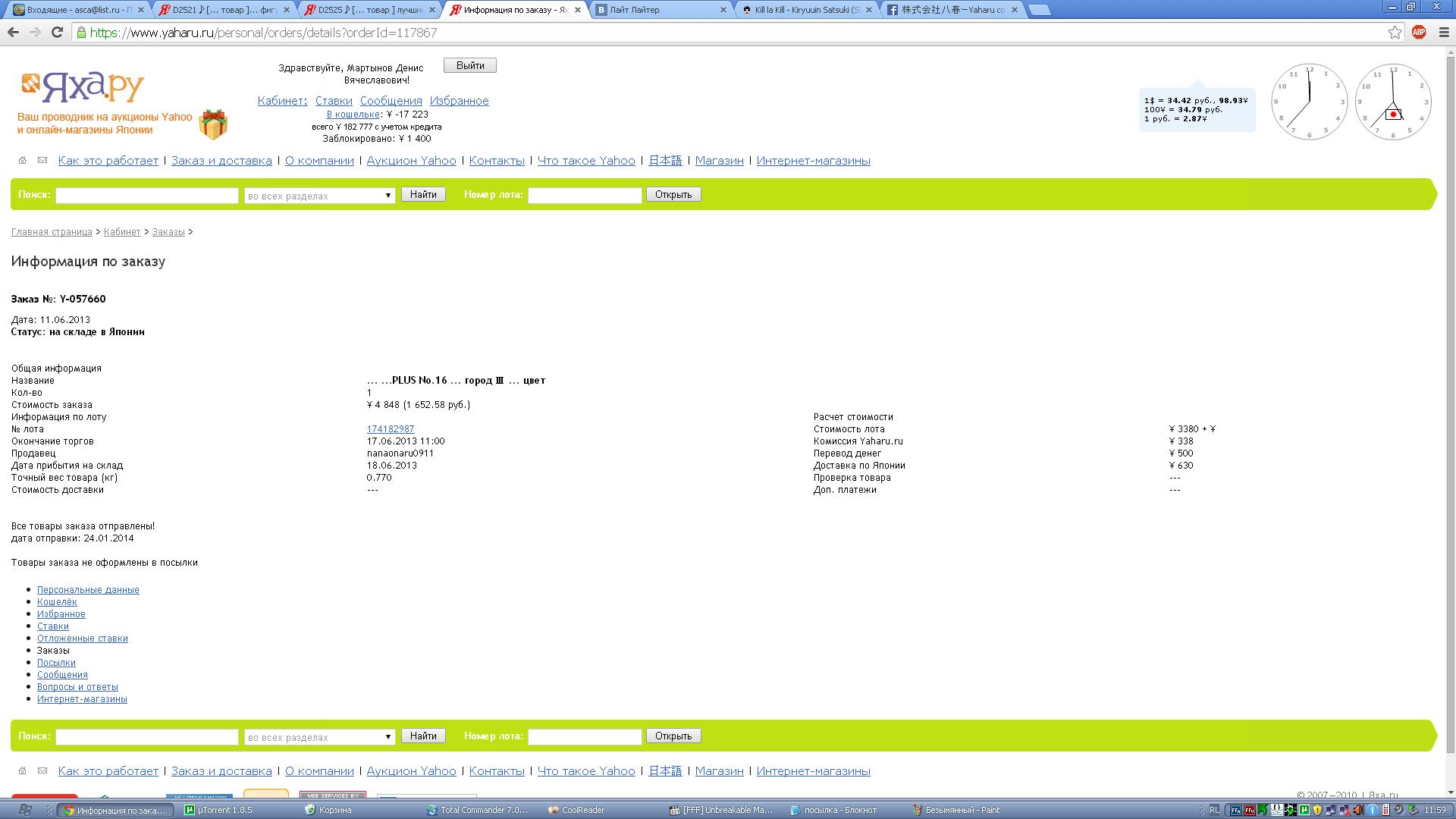Viewport: 1456px width, 819px height.
Task: Switch to the Kill la Kill tab
Action: (806, 10)
